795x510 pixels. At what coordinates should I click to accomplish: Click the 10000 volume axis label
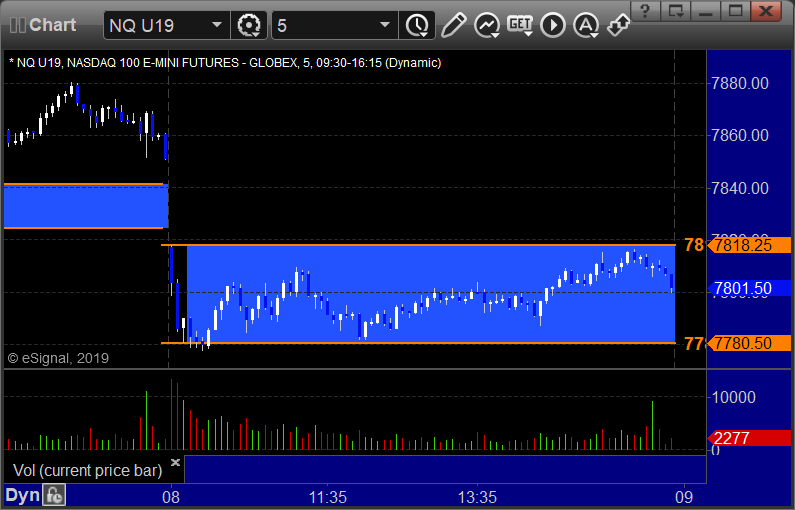[x=734, y=397]
